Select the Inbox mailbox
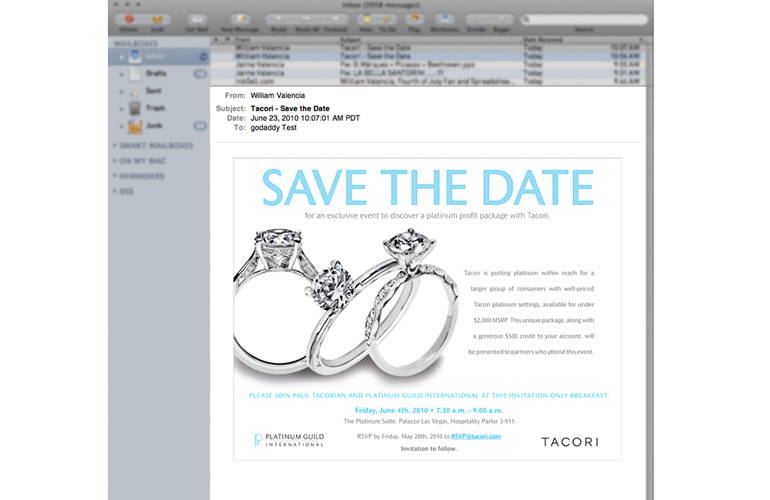Screen dimensions: 770x500 (159, 56)
